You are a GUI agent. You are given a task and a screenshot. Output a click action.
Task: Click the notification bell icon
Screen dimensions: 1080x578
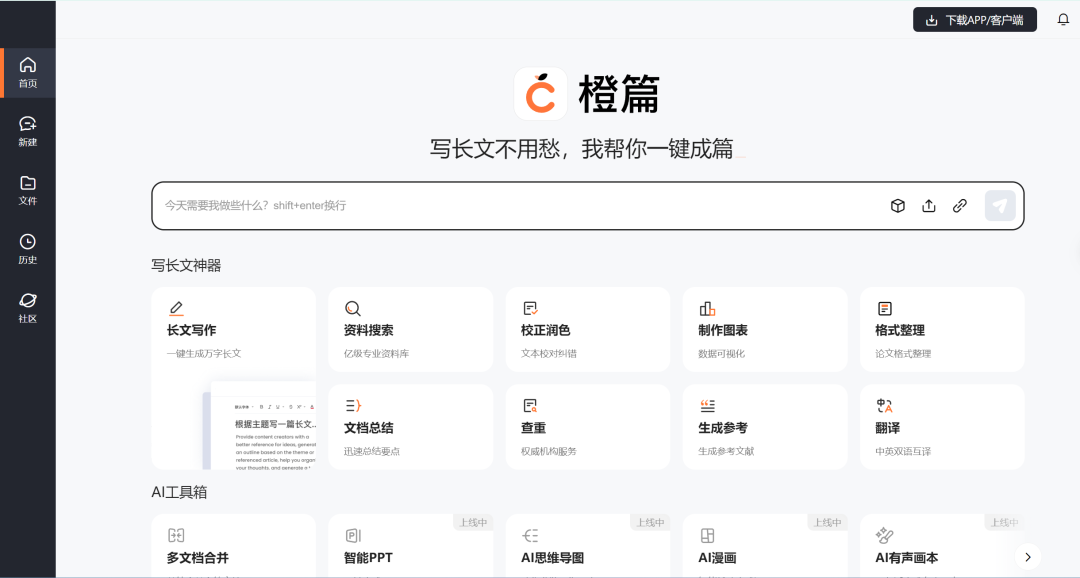coord(1063,19)
